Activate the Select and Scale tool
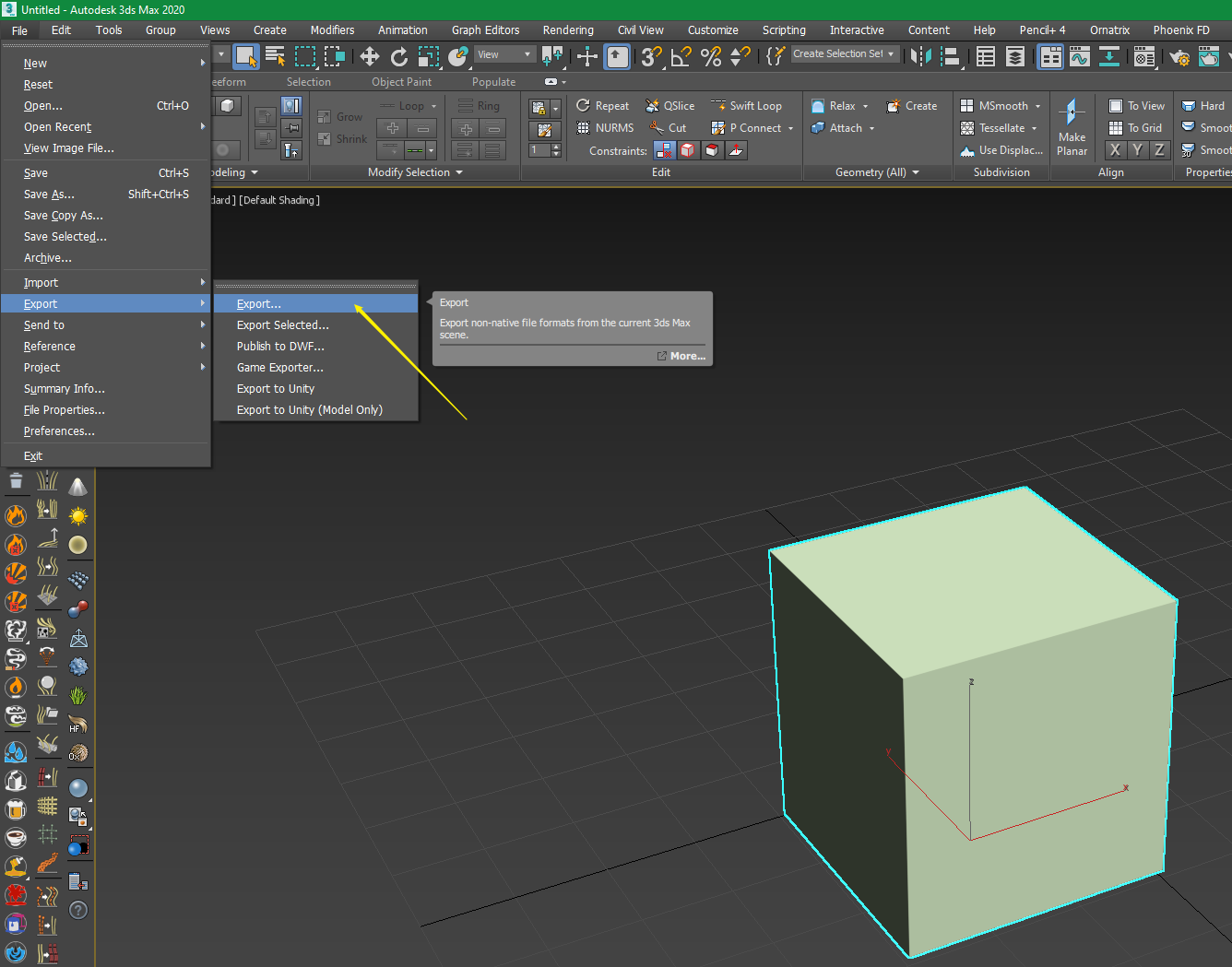1232x967 pixels. click(429, 57)
